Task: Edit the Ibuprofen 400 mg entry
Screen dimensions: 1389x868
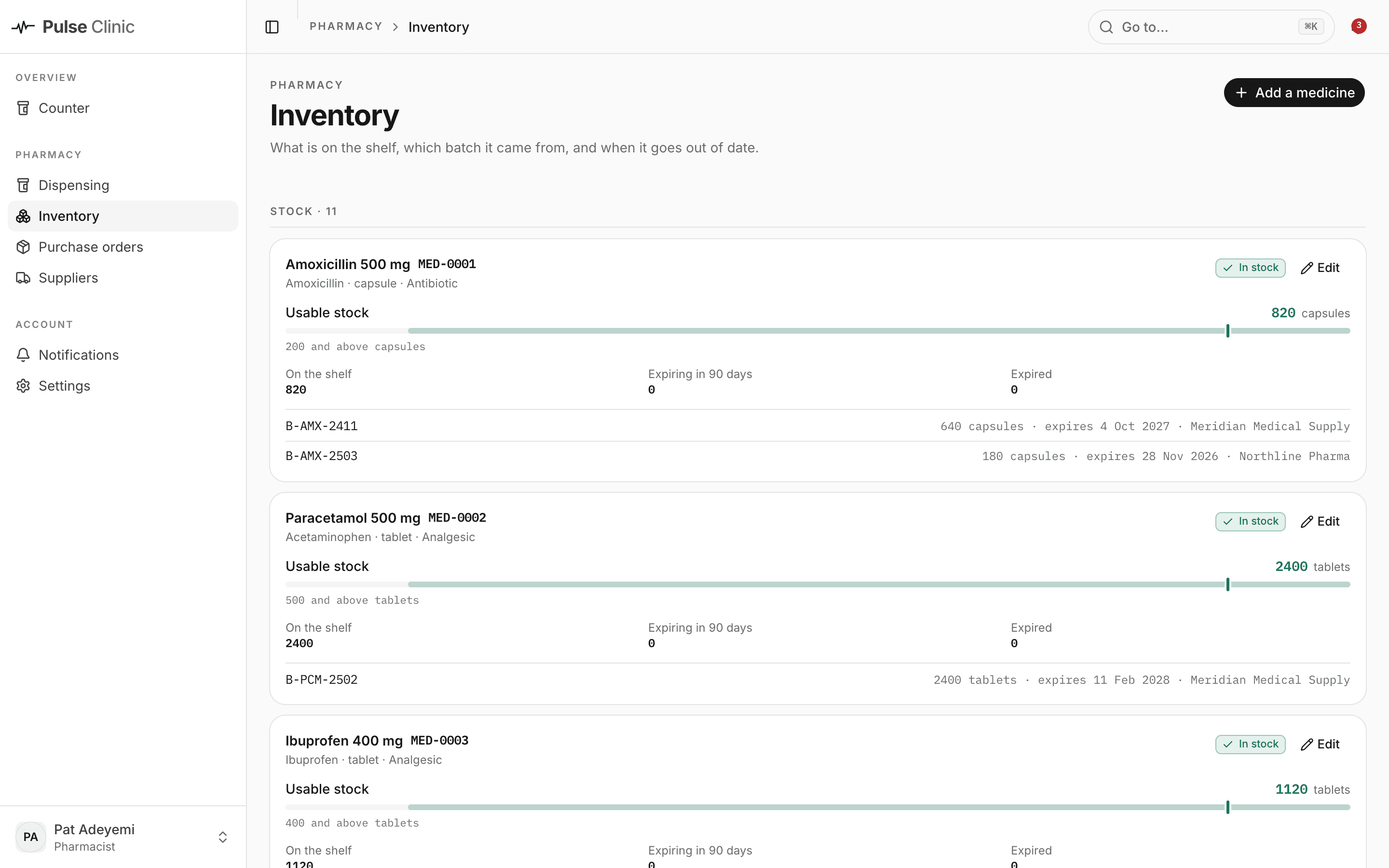Action: coord(1320,745)
